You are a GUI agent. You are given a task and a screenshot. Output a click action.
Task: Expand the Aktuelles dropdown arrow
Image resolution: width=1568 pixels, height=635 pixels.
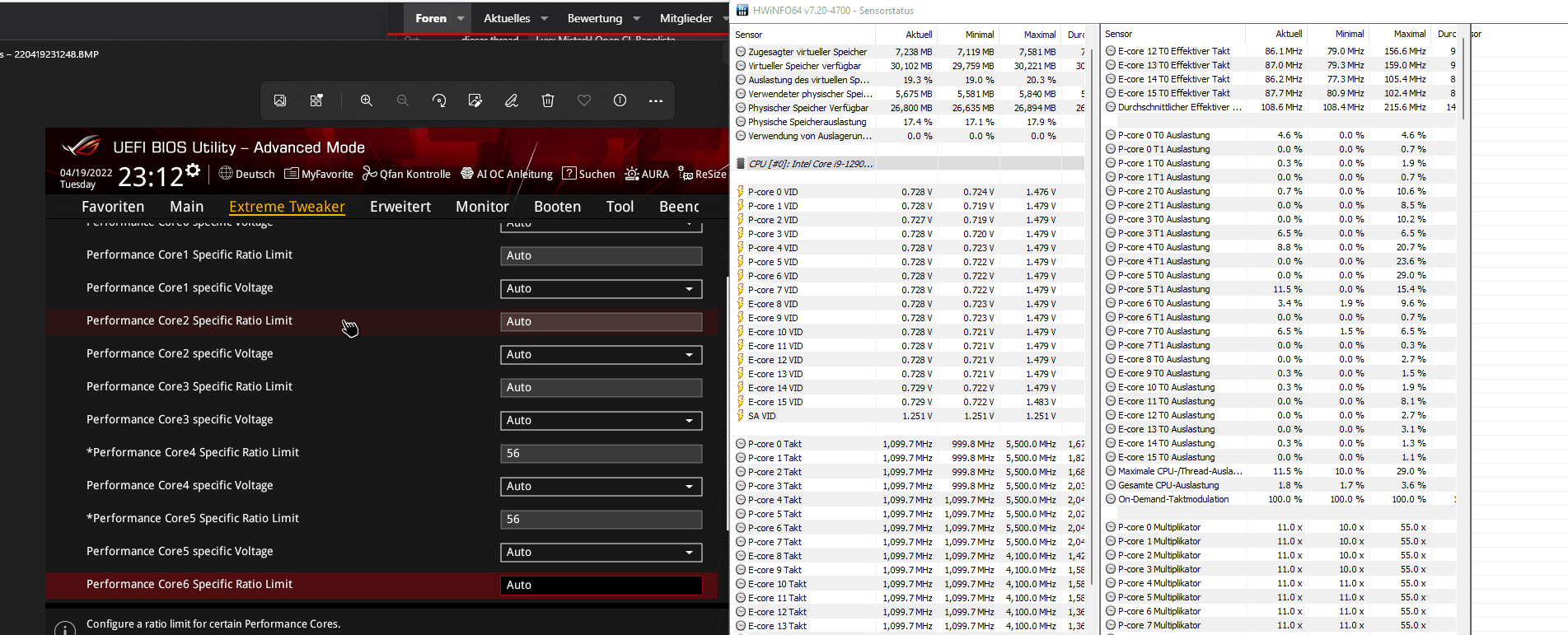click(x=544, y=18)
